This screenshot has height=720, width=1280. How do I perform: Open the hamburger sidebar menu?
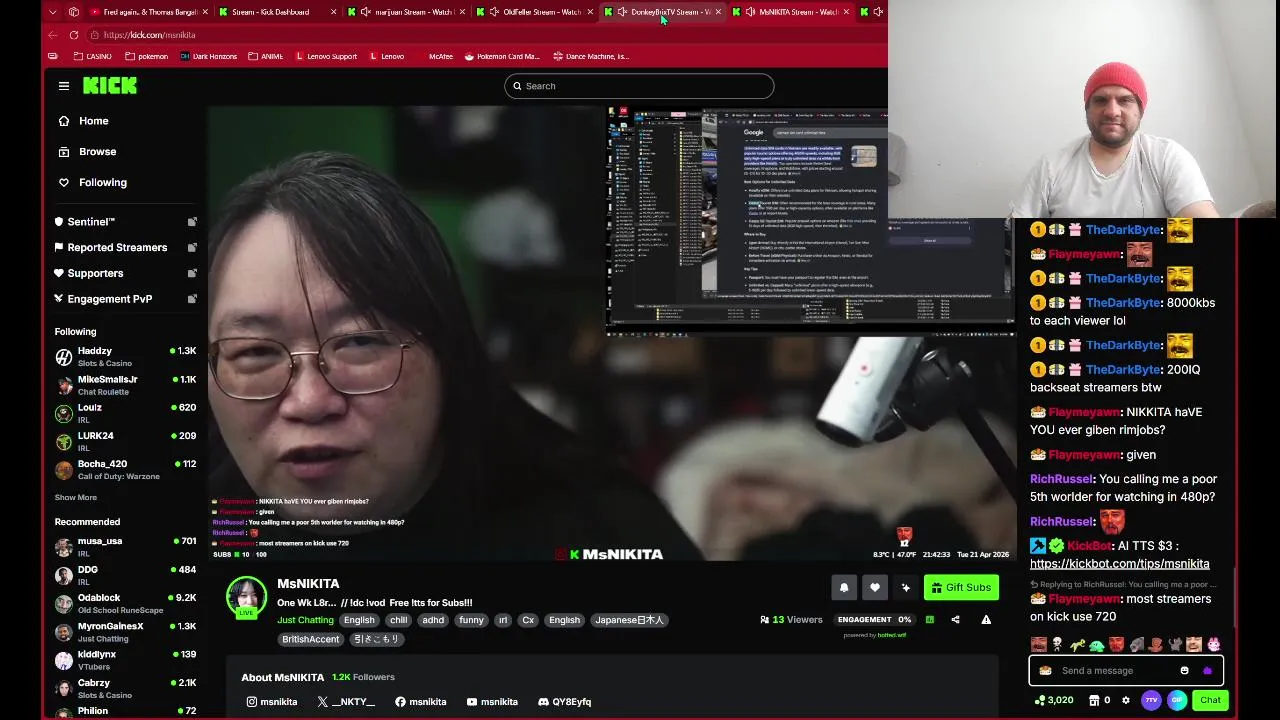click(x=64, y=86)
